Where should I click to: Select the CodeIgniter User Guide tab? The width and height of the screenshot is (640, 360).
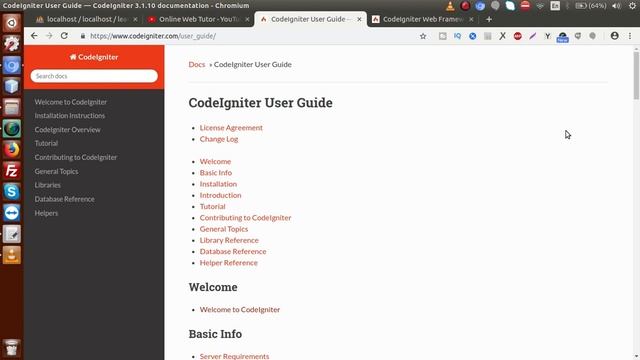point(310,19)
